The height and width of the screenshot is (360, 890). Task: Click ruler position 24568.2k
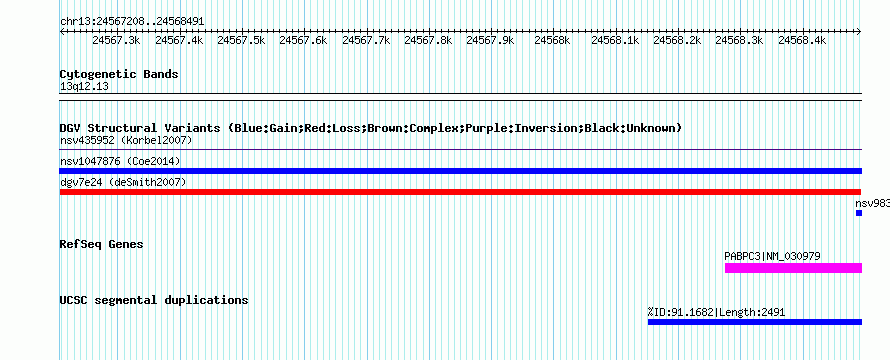coord(678,40)
